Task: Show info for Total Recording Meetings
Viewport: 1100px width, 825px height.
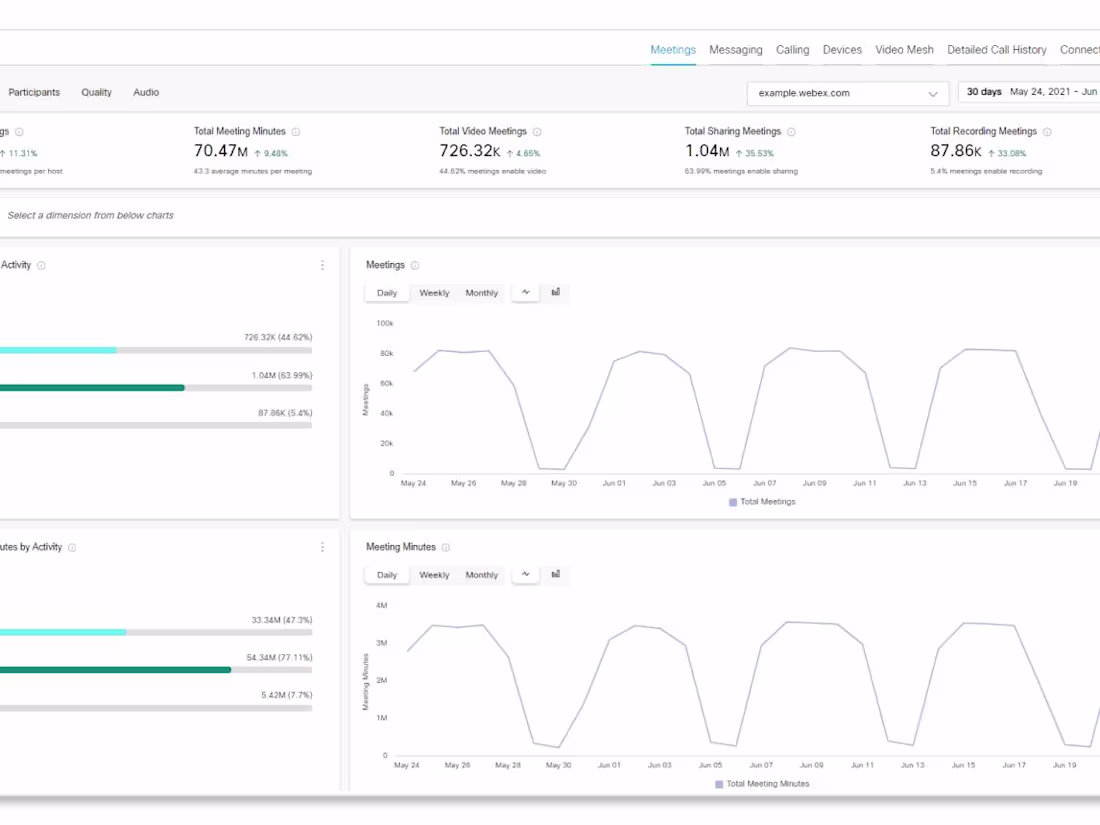Action: coord(1047,132)
